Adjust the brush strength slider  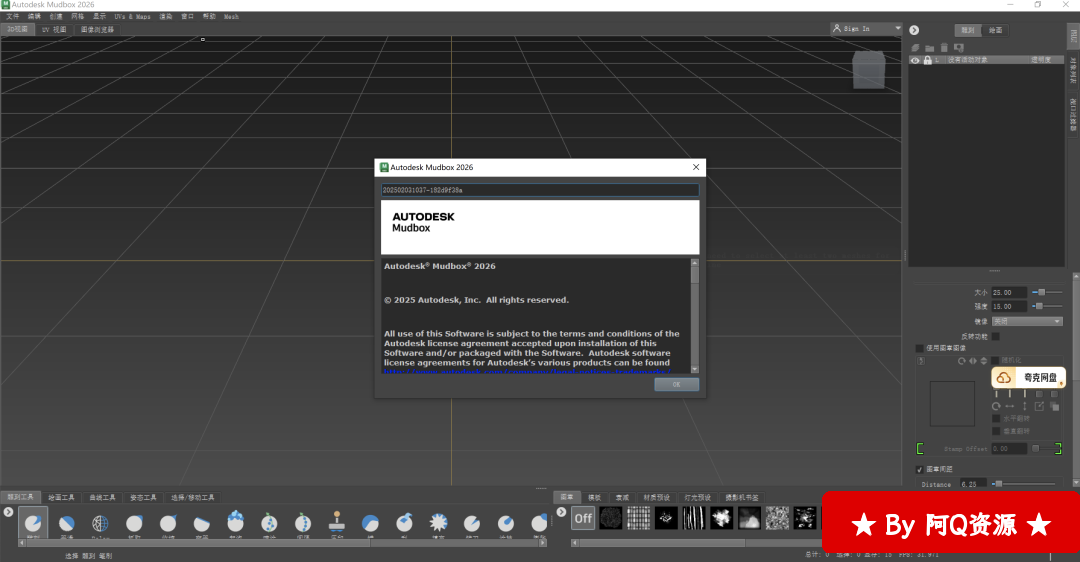click(x=1047, y=306)
